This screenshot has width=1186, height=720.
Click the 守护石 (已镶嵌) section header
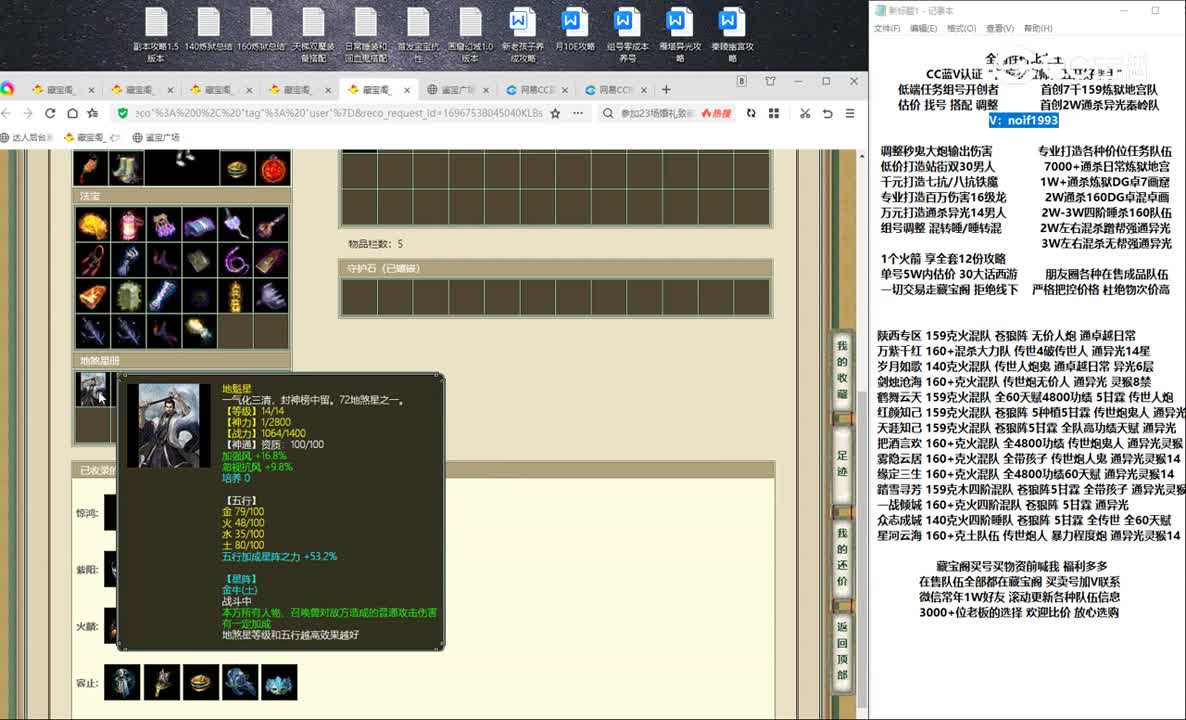pyautogui.click(x=556, y=268)
